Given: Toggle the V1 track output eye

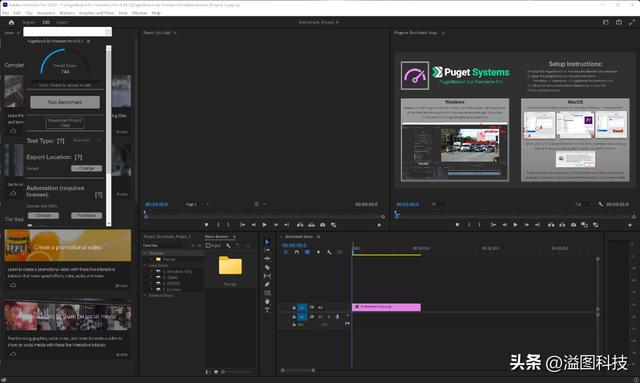Looking at the screenshot, I should (x=320, y=307).
